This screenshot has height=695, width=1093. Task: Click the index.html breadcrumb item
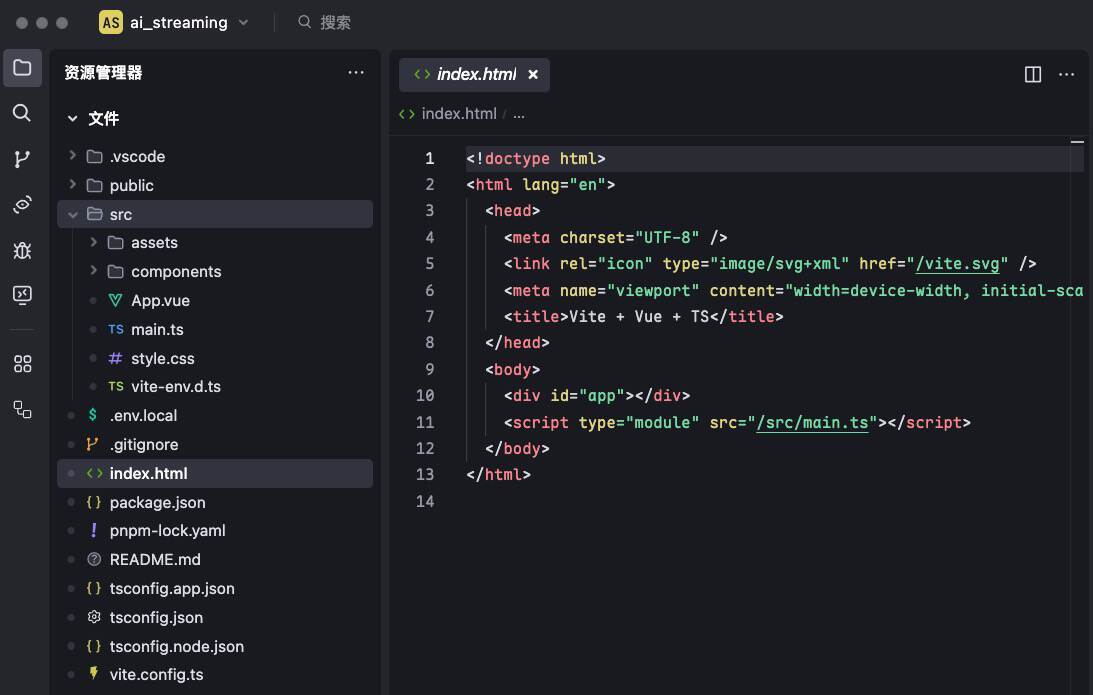click(x=458, y=113)
